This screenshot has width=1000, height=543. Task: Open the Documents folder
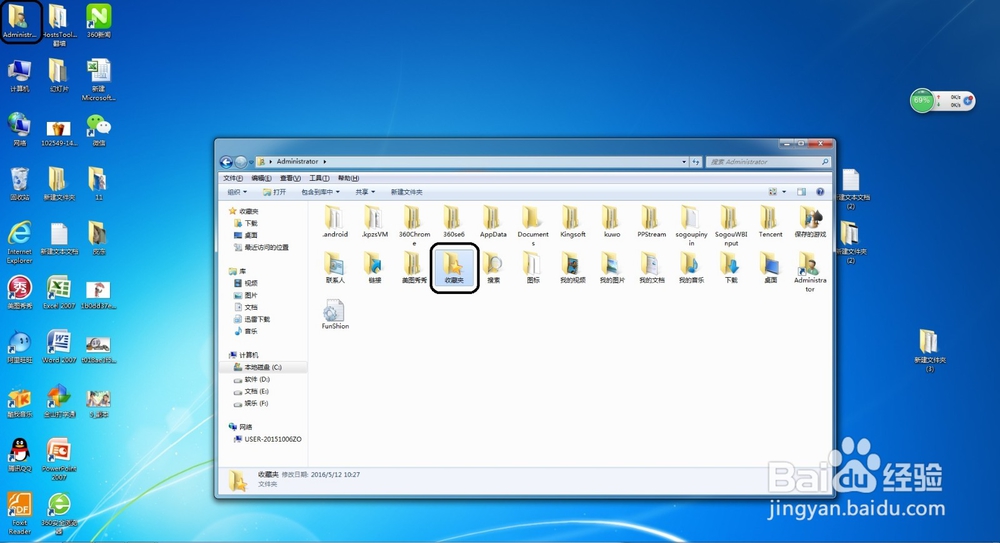coord(533,226)
